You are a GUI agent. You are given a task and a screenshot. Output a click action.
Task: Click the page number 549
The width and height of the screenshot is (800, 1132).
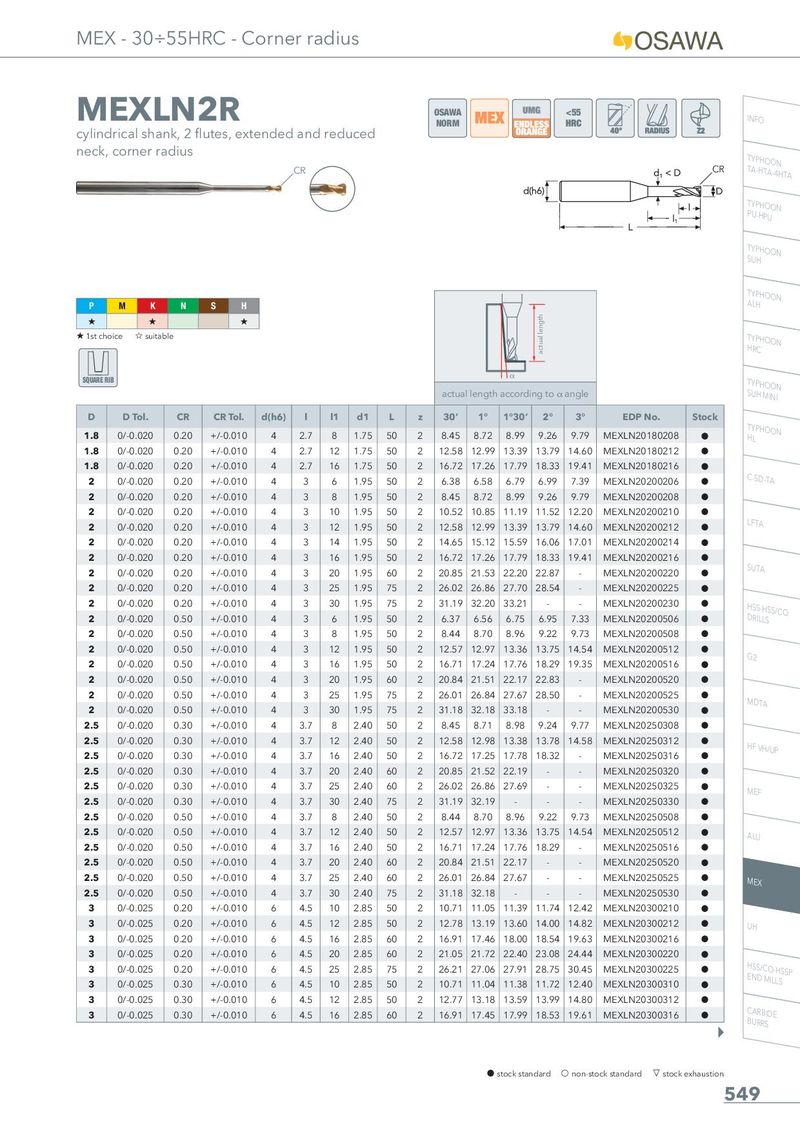(x=742, y=1094)
